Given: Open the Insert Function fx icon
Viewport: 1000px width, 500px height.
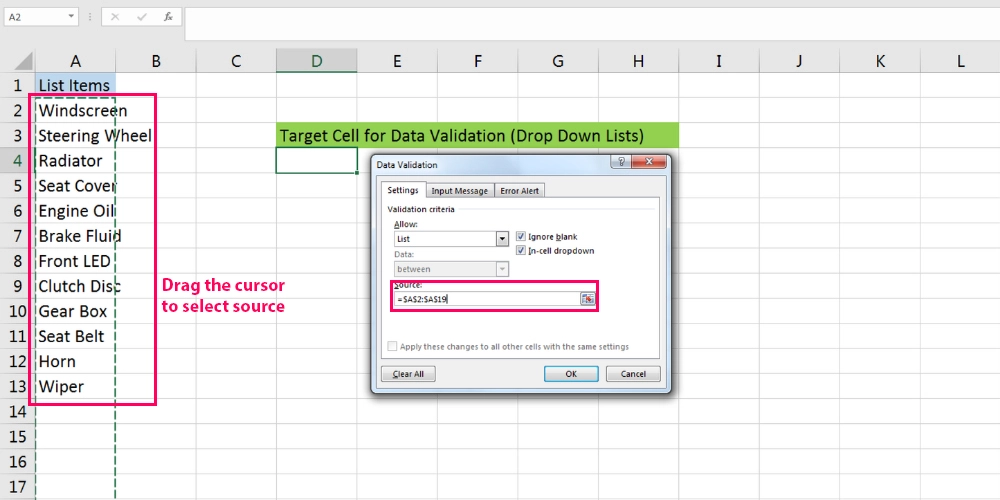Looking at the screenshot, I should pyautogui.click(x=168, y=17).
